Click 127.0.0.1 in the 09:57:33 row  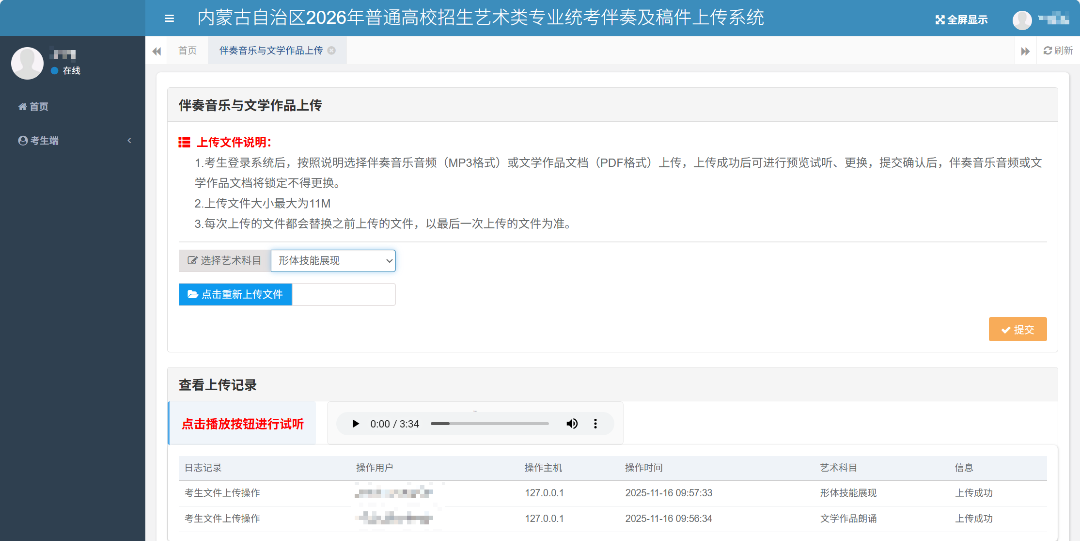tap(544, 493)
